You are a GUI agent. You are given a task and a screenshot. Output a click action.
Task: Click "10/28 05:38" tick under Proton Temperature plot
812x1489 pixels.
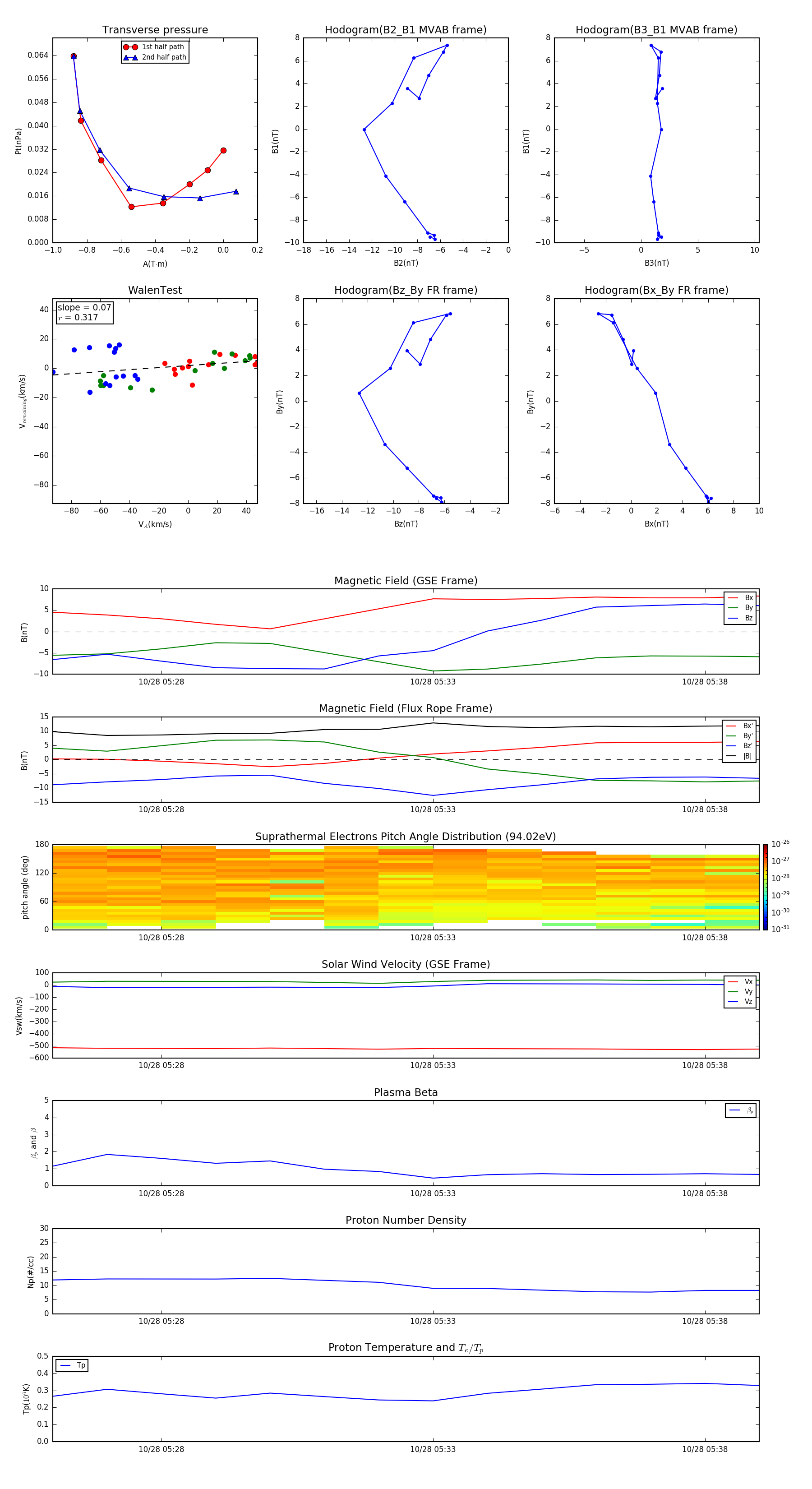(x=705, y=1449)
